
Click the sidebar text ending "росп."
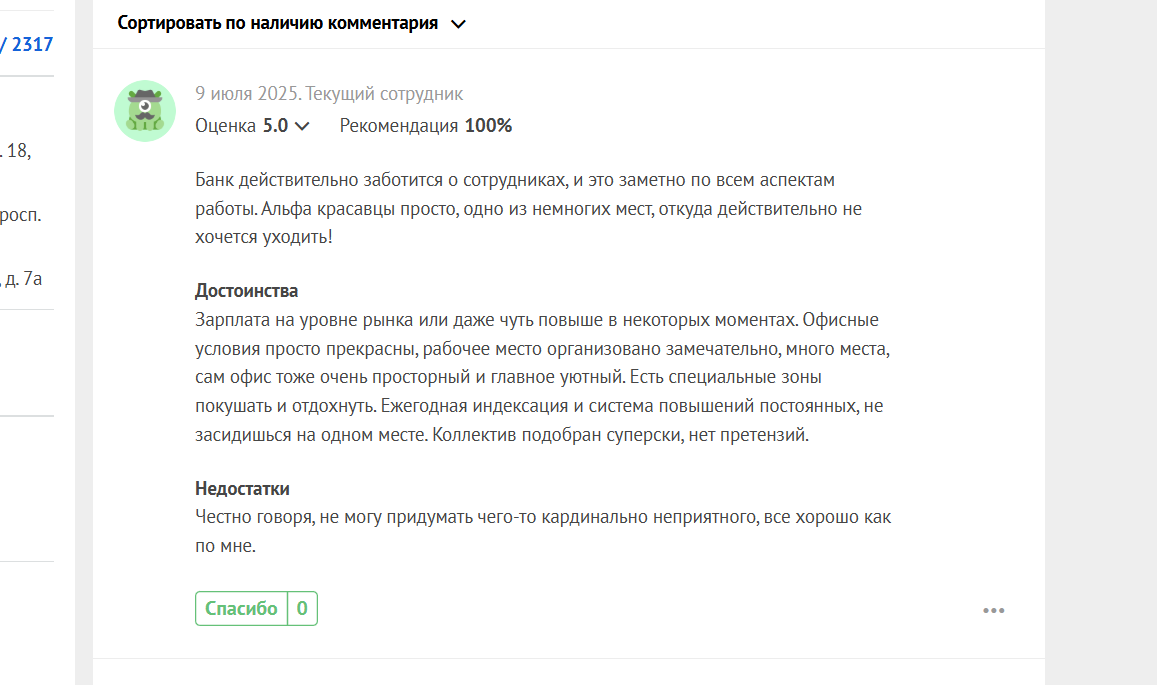click(21, 216)
